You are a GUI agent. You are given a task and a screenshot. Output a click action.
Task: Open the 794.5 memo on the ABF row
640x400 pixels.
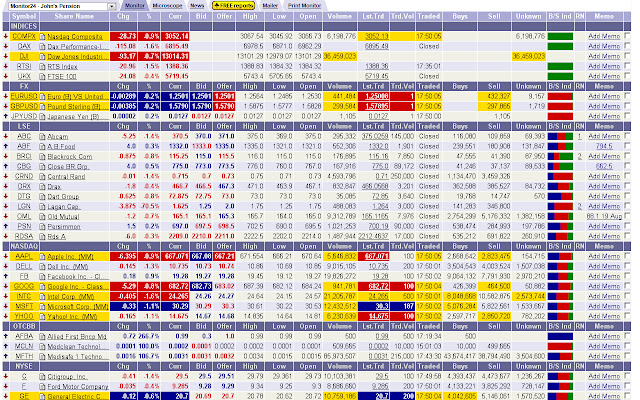click(604, 146)
